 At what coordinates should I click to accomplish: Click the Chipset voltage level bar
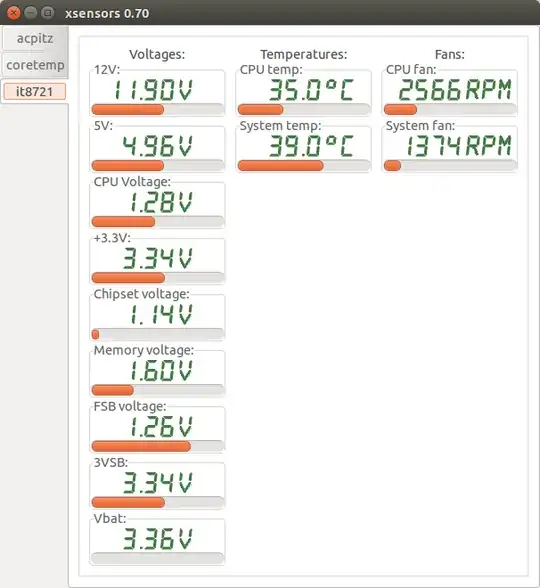158,334
